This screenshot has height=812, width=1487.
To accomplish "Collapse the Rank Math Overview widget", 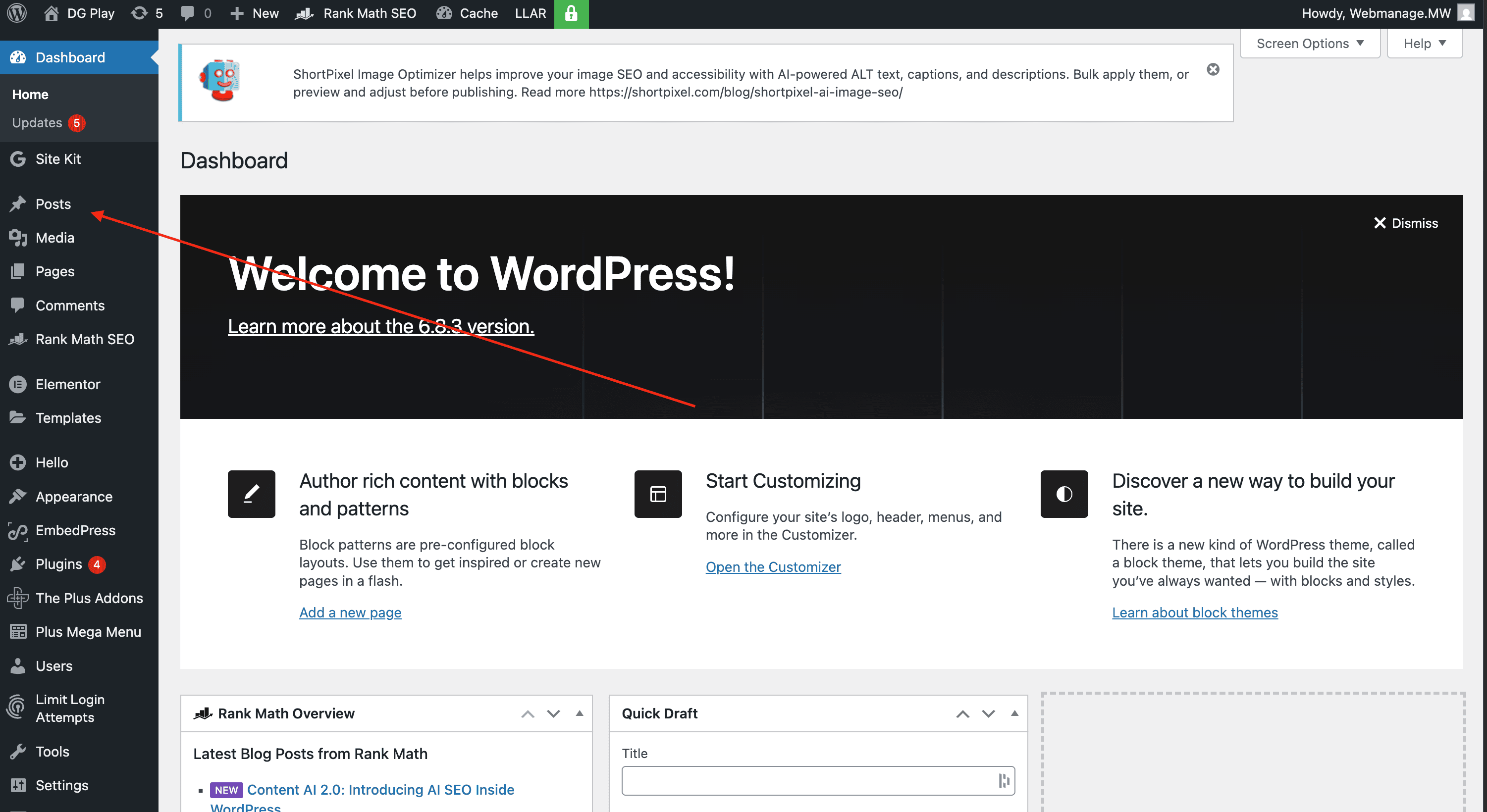I will pos(579,713).
